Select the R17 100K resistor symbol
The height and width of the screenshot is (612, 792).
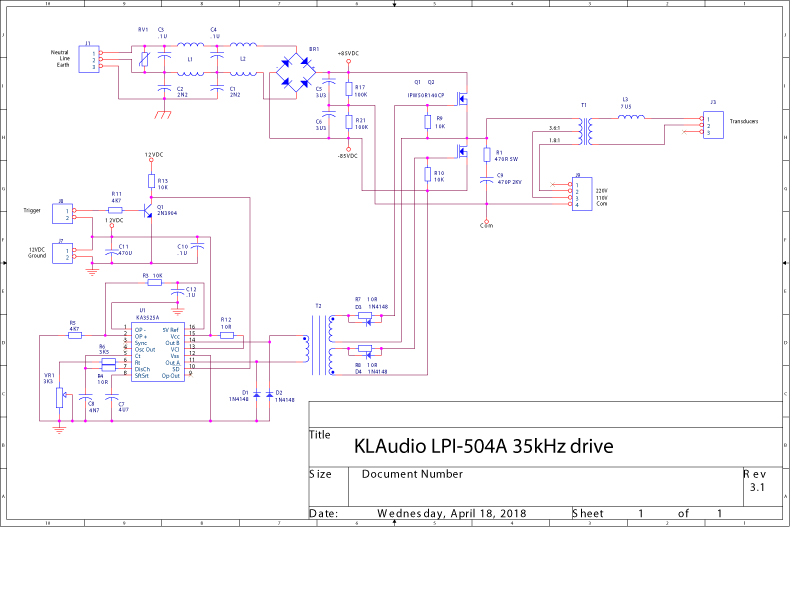(349, 89)
